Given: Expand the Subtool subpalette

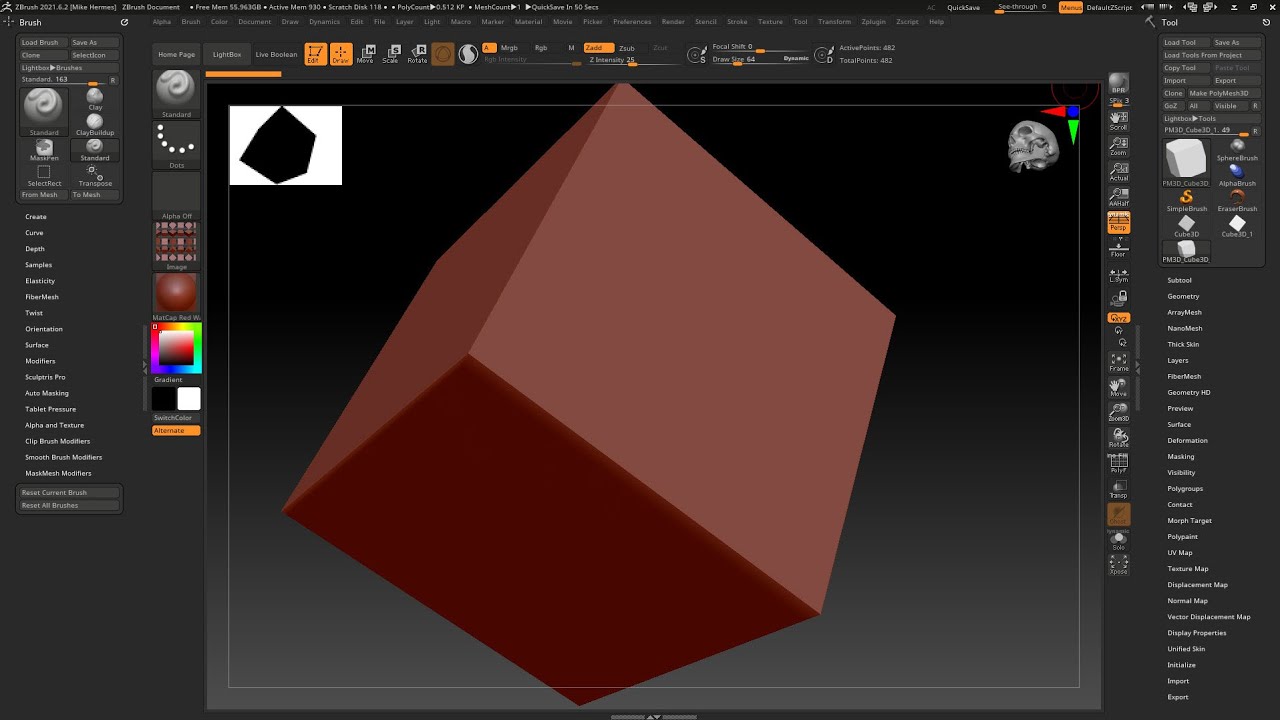Looking at the screenshot, I should (x=1179, y=280).
